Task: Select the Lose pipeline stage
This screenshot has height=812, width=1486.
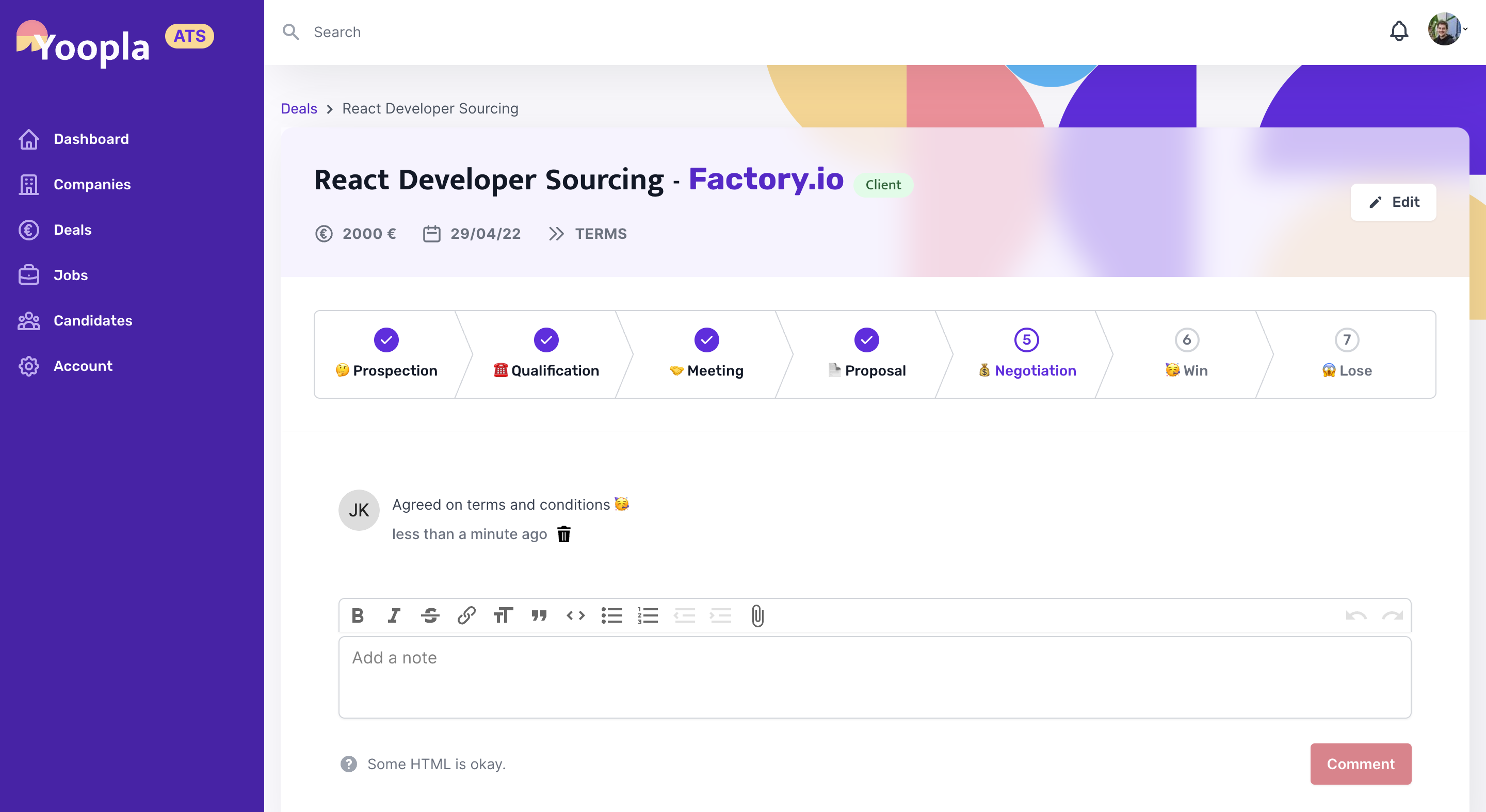Action: [x=1346, y=355]
